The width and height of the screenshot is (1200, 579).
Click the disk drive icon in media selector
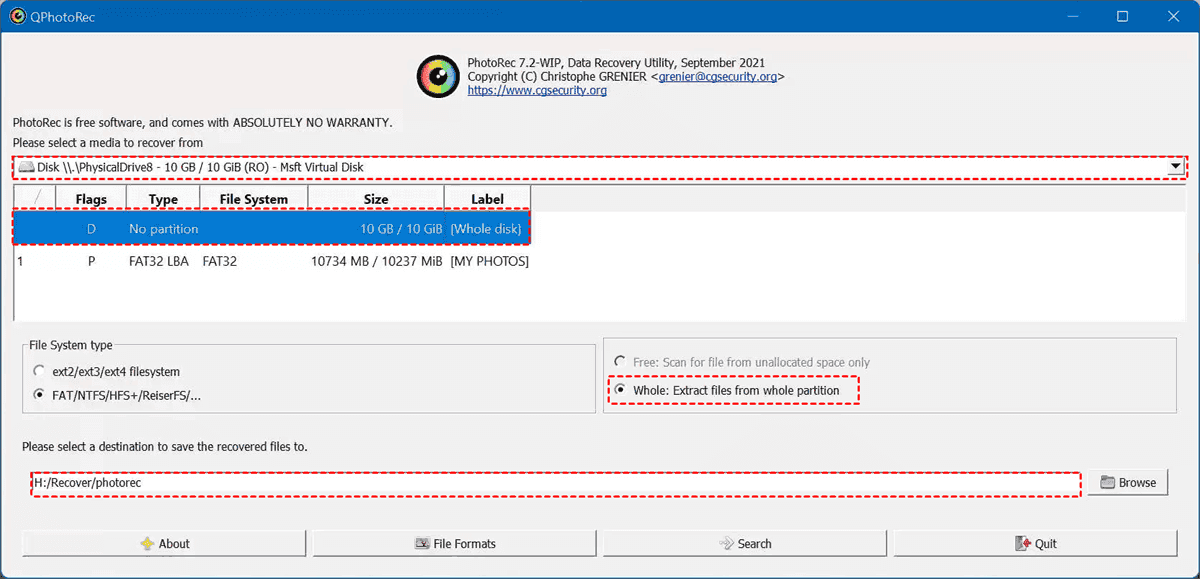pos(25,167)
